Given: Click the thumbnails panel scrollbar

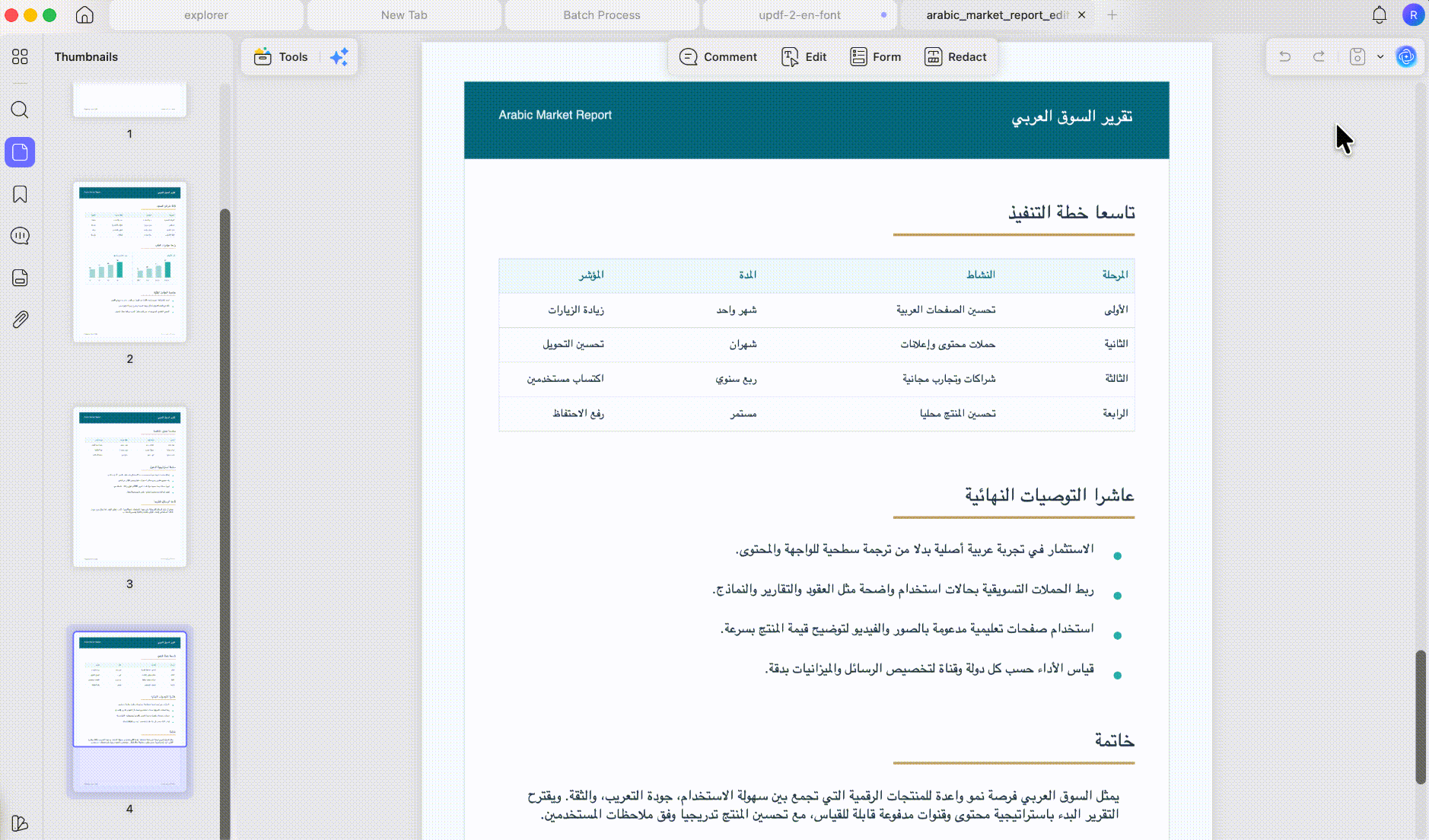Looking at the screenshot, I should click(224, 523).
